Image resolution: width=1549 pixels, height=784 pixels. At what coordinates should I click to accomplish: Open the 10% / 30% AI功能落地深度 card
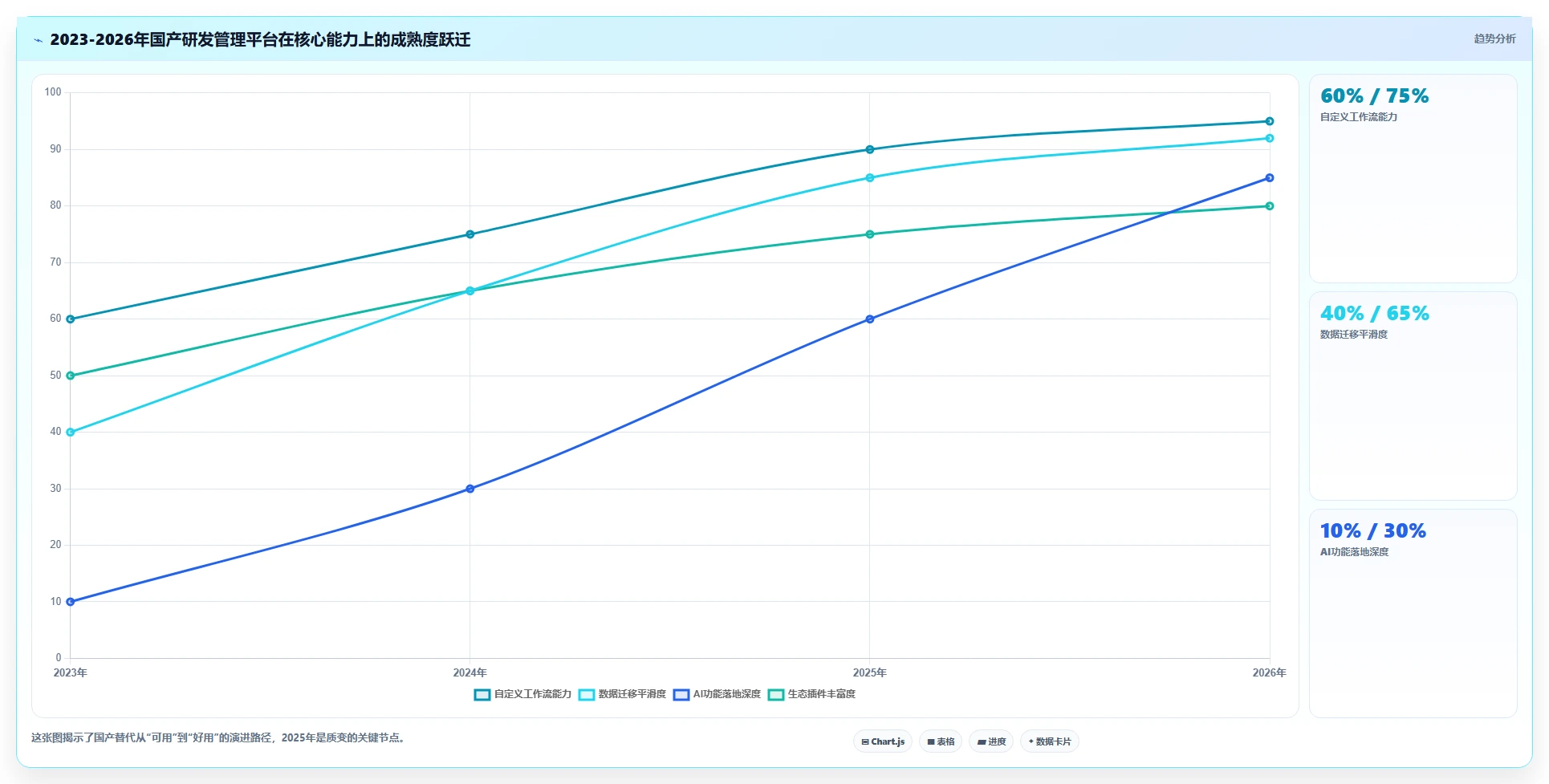click(1413, 613)
